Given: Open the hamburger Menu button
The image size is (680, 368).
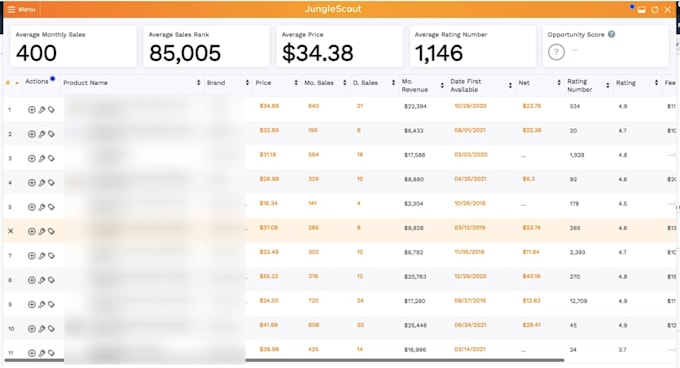Looking at the screenshot, I should click(21, 9).
